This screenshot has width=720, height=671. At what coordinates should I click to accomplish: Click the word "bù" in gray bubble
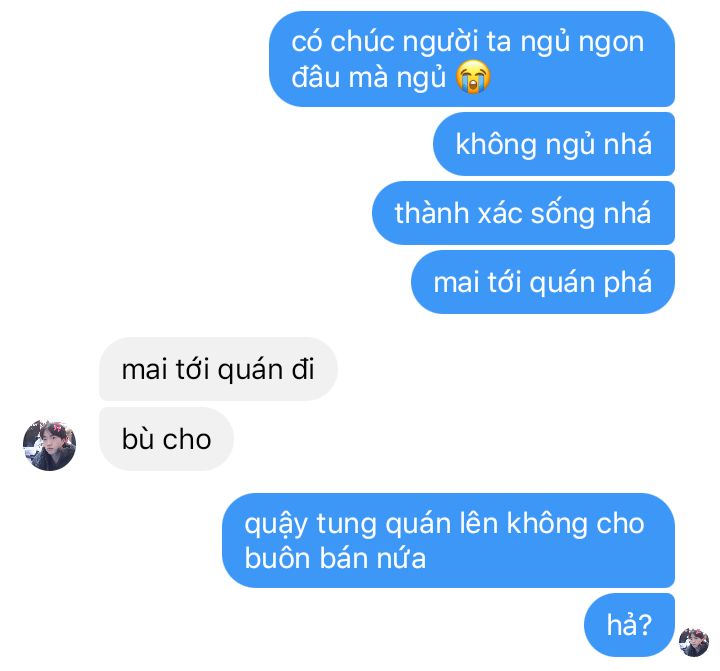coord(138,439)
